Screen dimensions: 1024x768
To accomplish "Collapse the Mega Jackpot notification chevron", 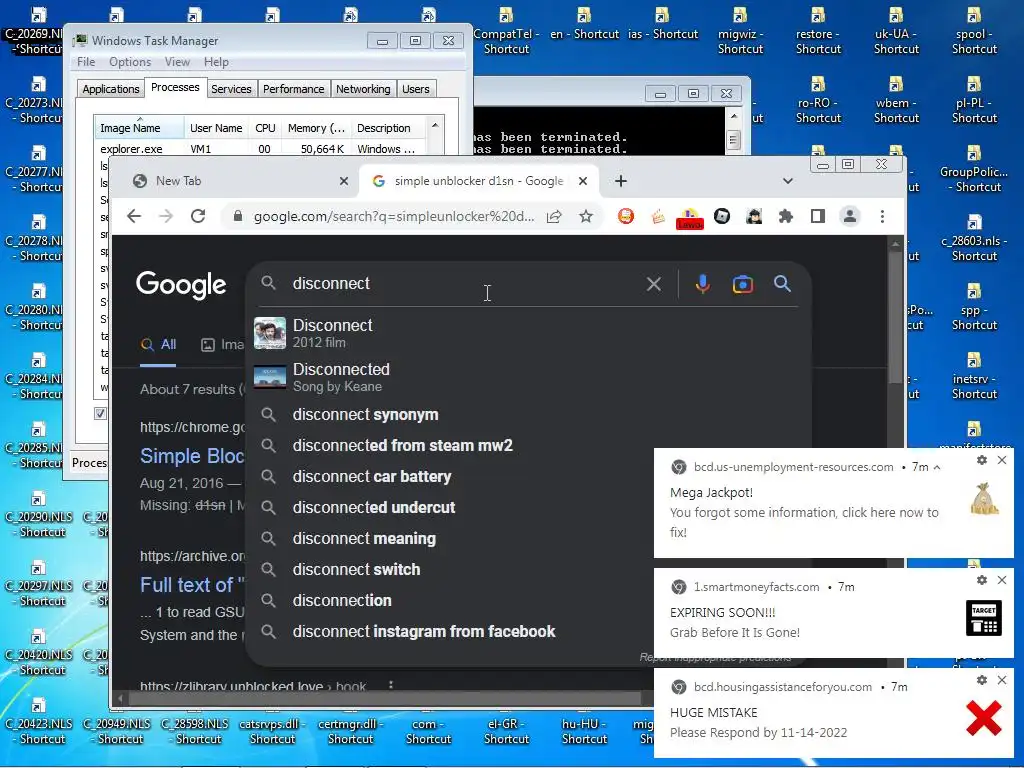I will pos(937,467).
